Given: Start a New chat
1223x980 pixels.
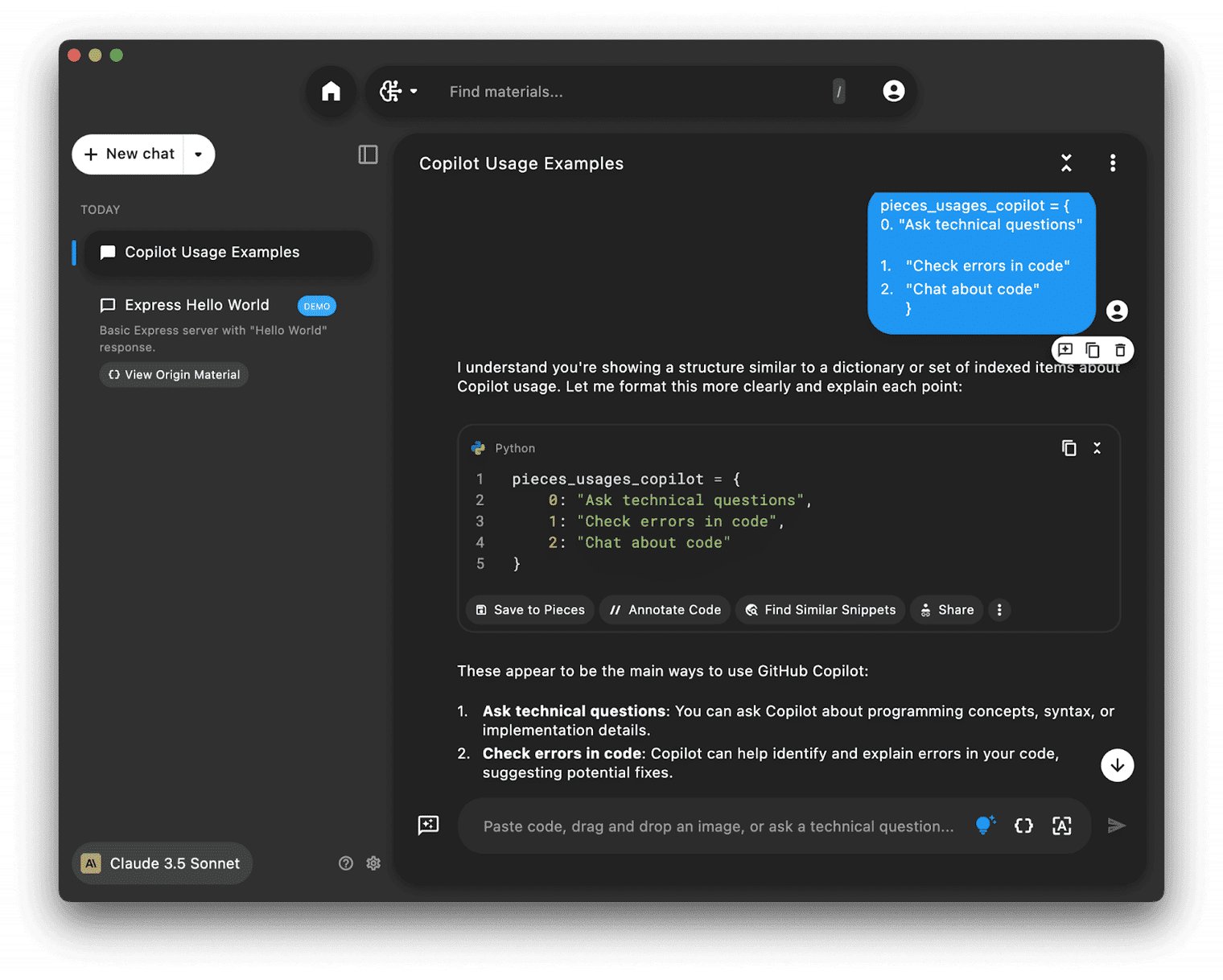Looking at the screenshot, I should coord(129,154).
